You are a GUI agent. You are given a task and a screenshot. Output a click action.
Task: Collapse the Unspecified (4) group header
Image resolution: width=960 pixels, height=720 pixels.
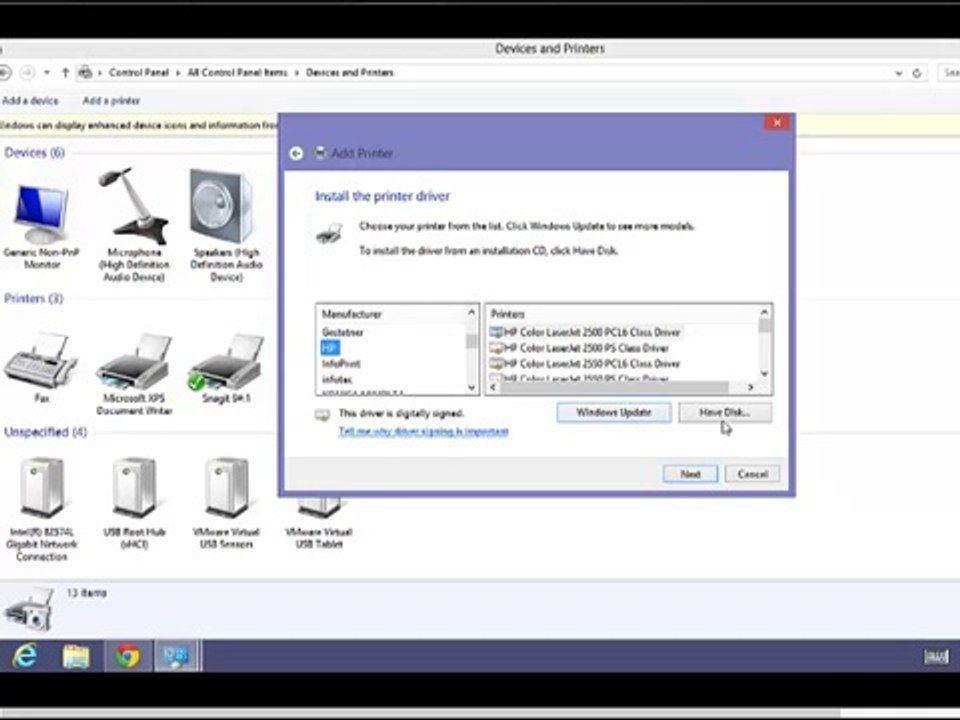(45, 432)
